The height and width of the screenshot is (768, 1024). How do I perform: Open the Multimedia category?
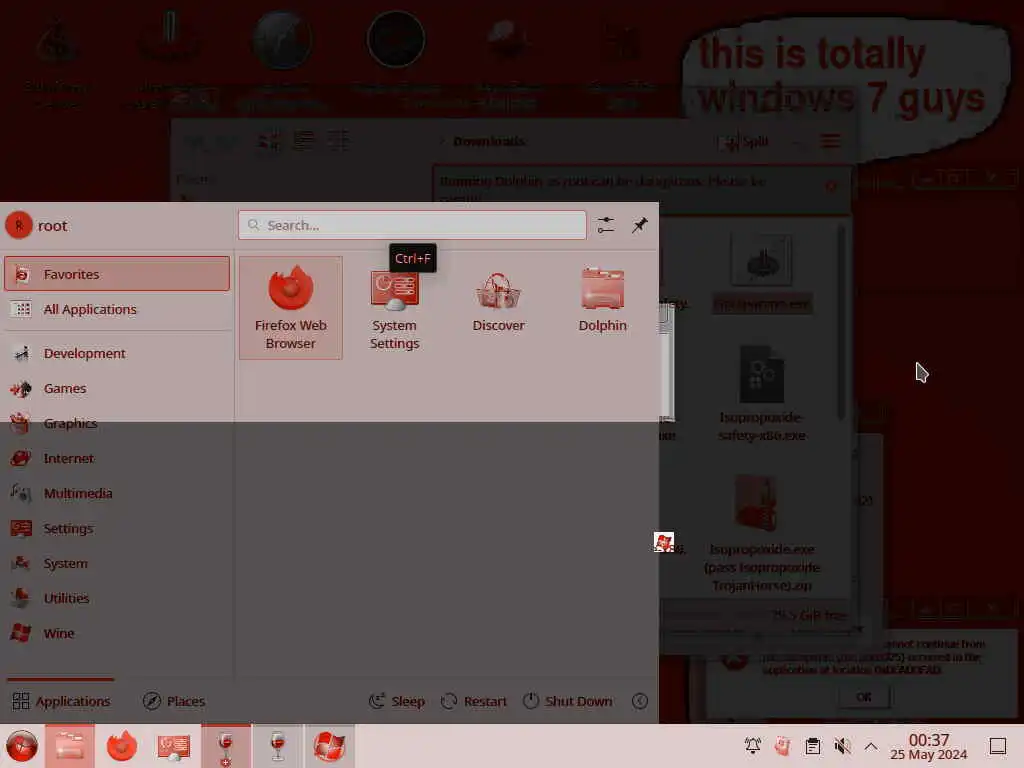(x=117, y=493)
